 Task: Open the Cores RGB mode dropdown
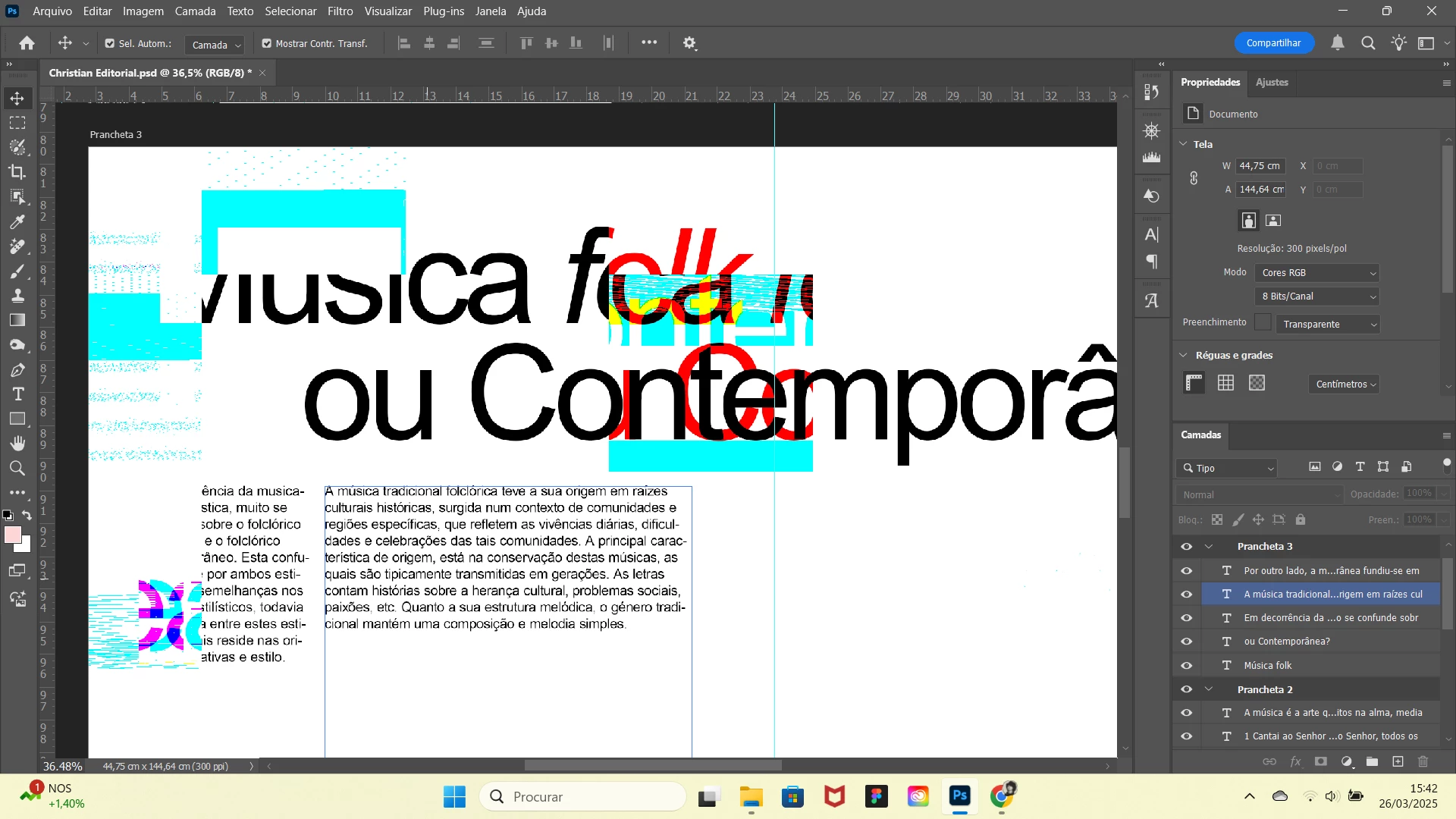pos(1318,273)
